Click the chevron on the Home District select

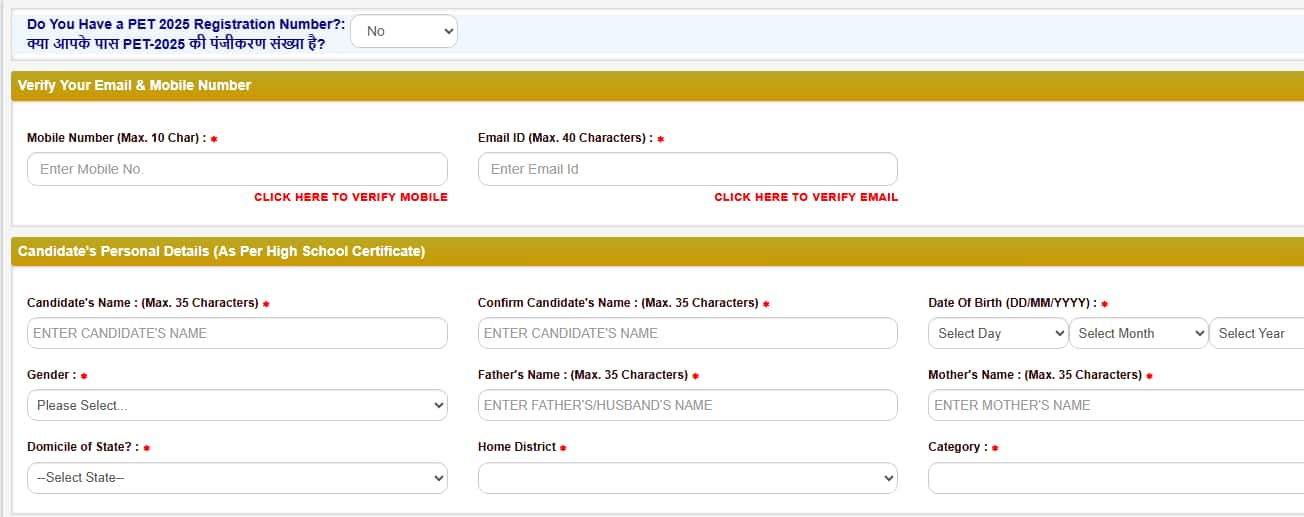click(889, 478)
